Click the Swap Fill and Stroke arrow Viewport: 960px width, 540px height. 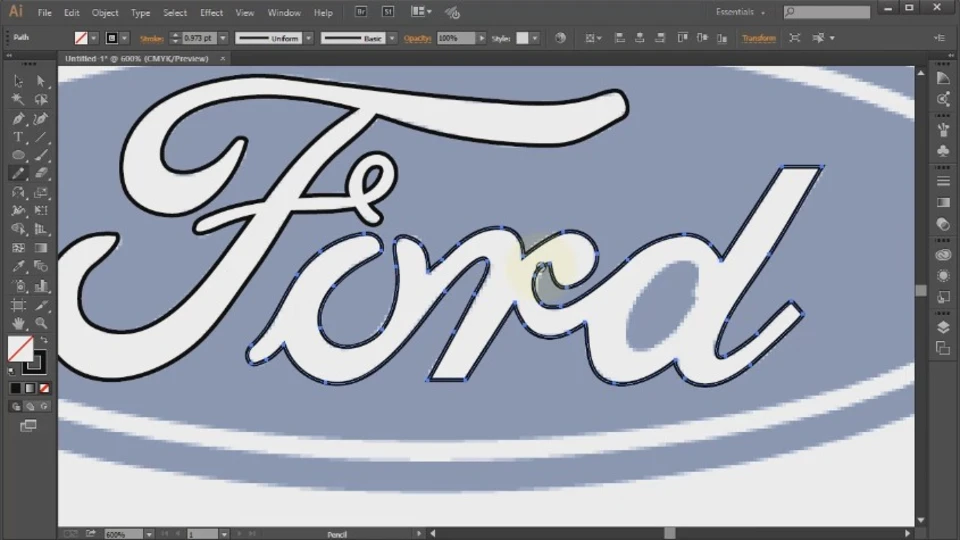tap(43, 340)
